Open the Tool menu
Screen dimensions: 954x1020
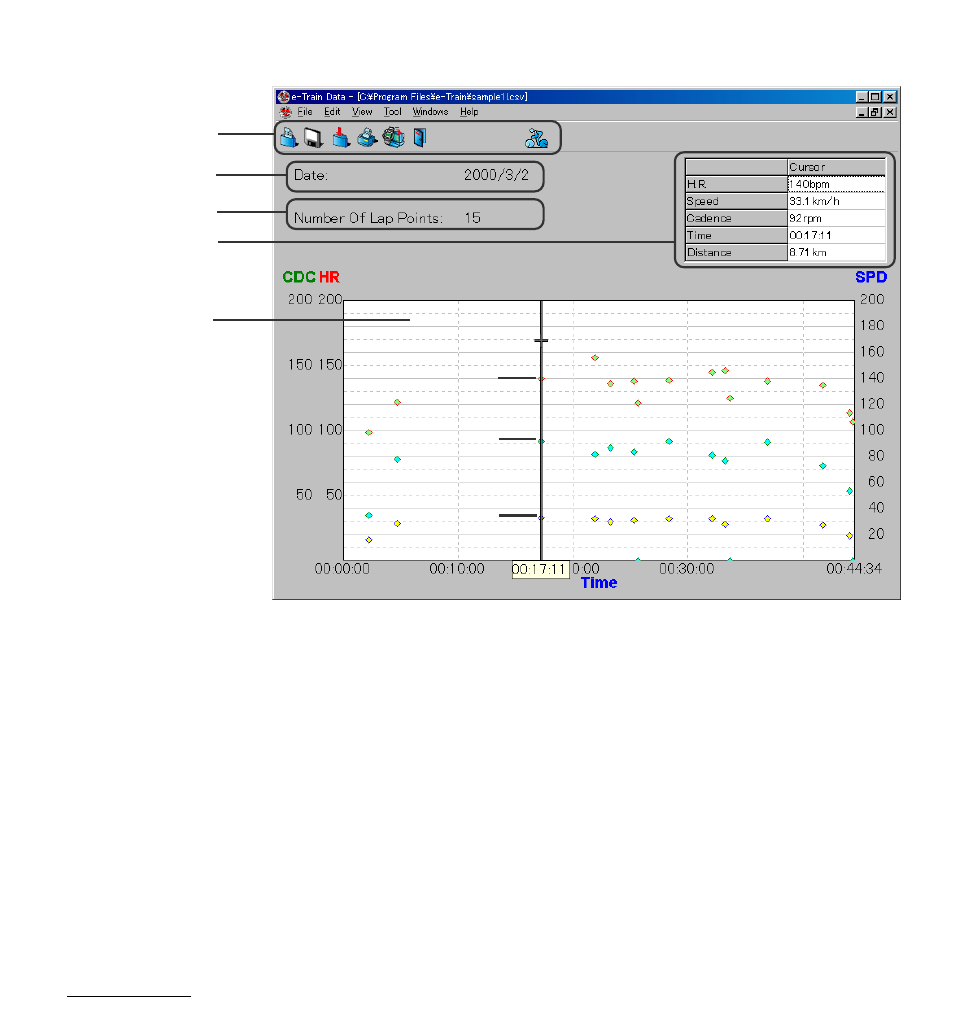(393, 112)
